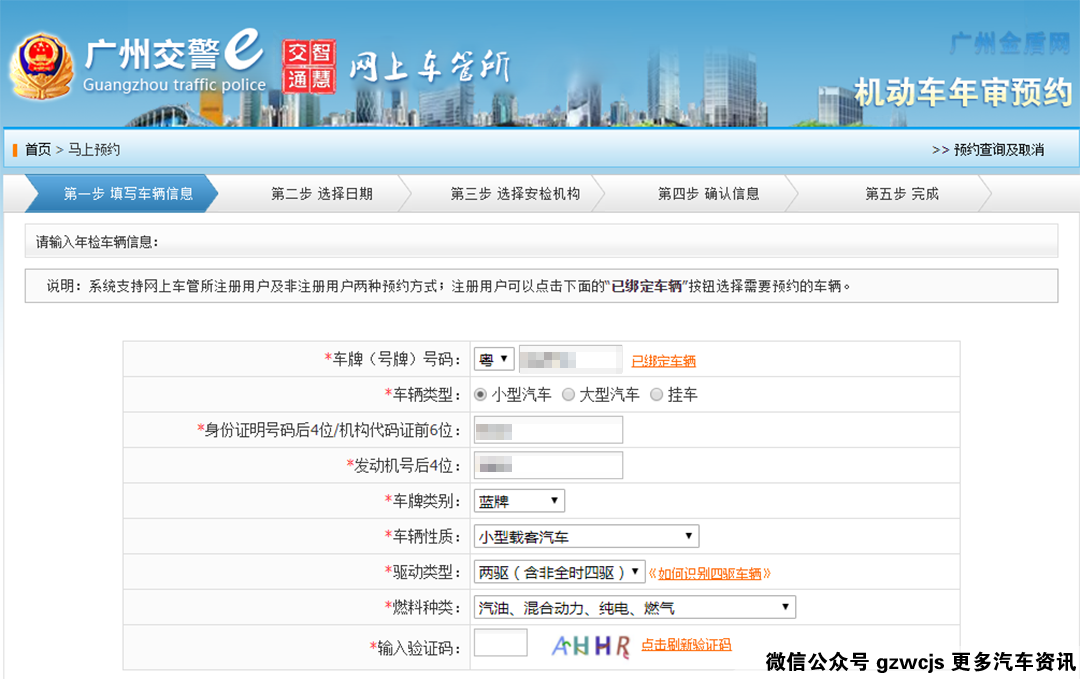This screenshot has width=1080, height=679.
Task: Click the 输入验证码 input box
Action: click(500, 644)
